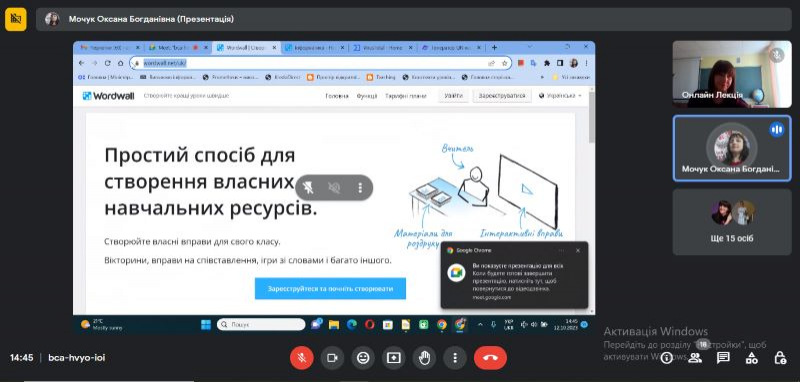Open more options in the call bar

[x=455, y=358]
